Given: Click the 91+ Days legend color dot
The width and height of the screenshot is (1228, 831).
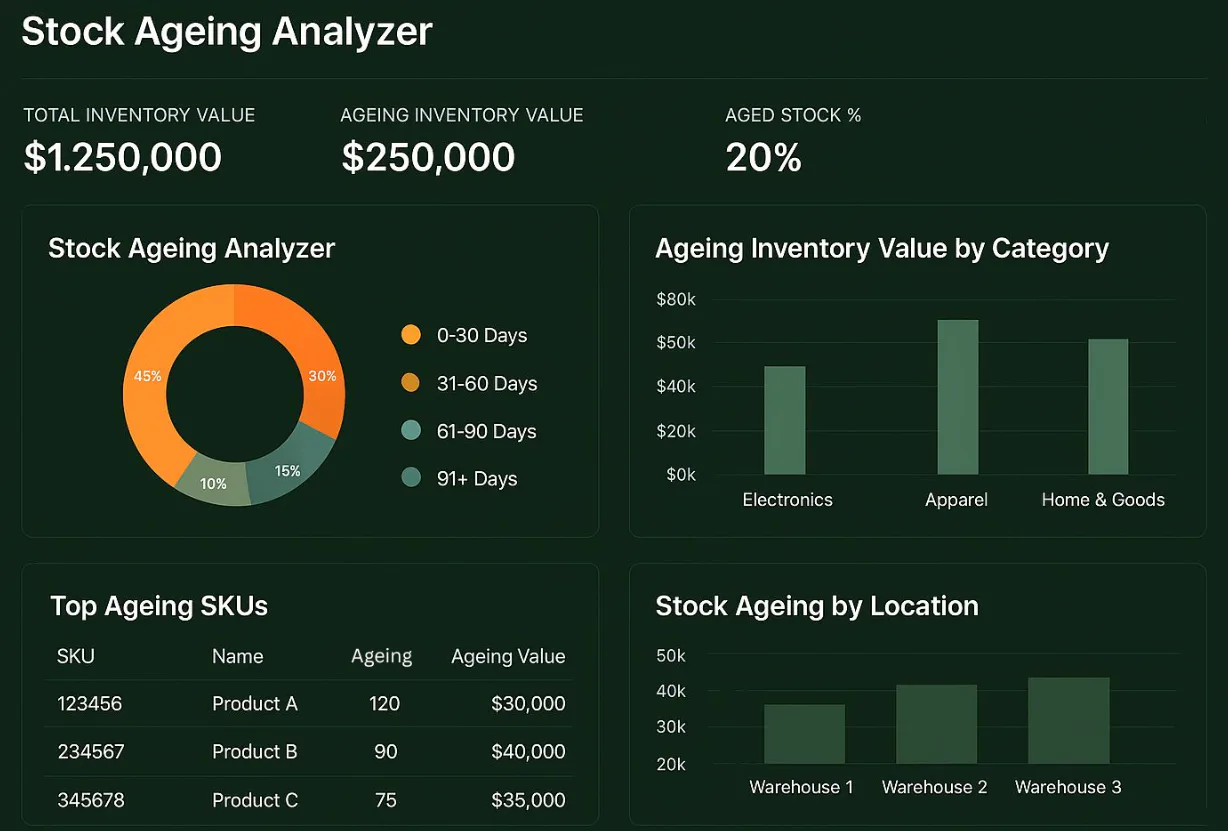Looking at the screenshot, I should click(410, 479).
